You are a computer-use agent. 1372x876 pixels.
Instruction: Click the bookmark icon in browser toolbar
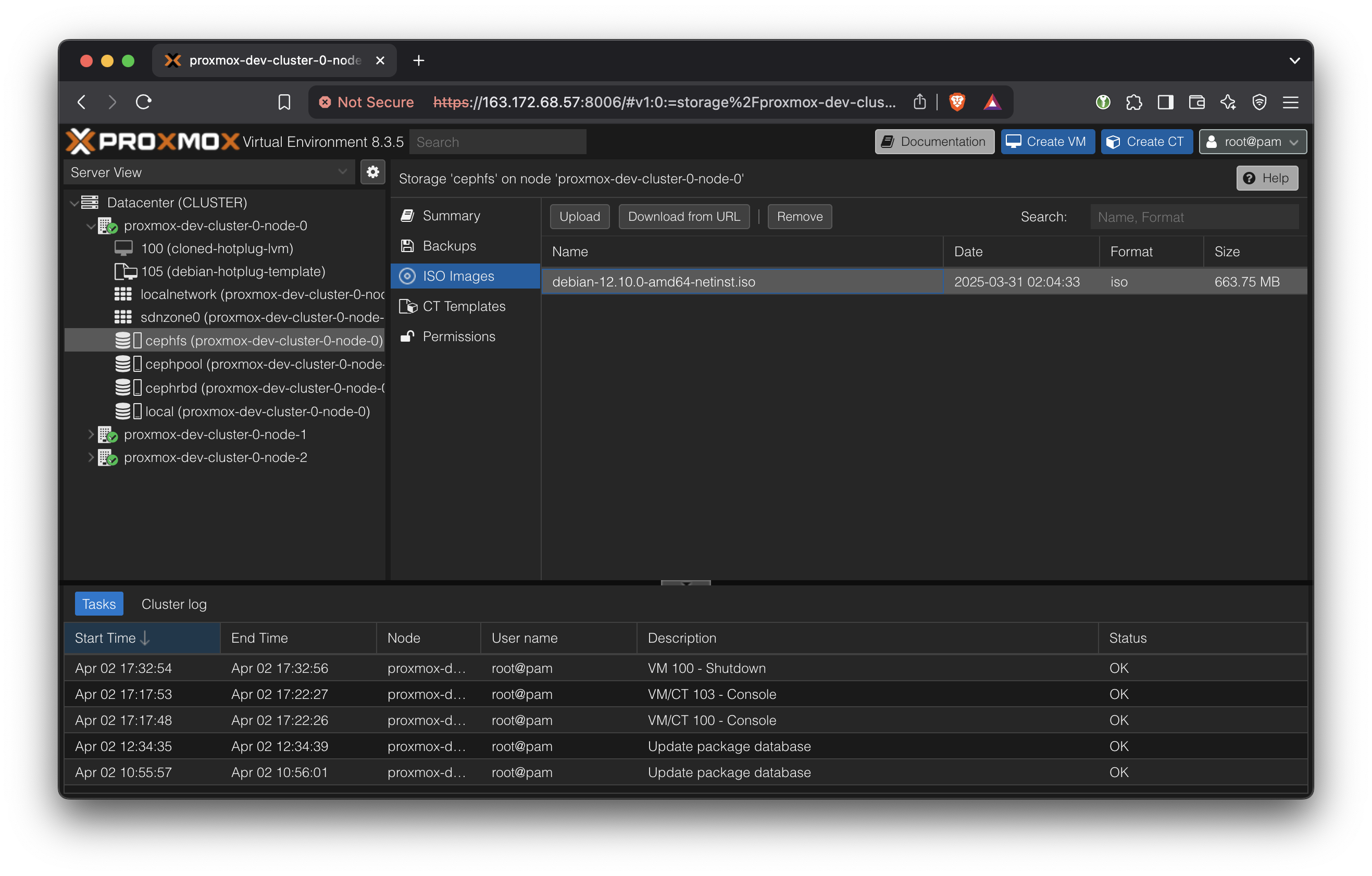pyautogui.click(x=284, y=102)
